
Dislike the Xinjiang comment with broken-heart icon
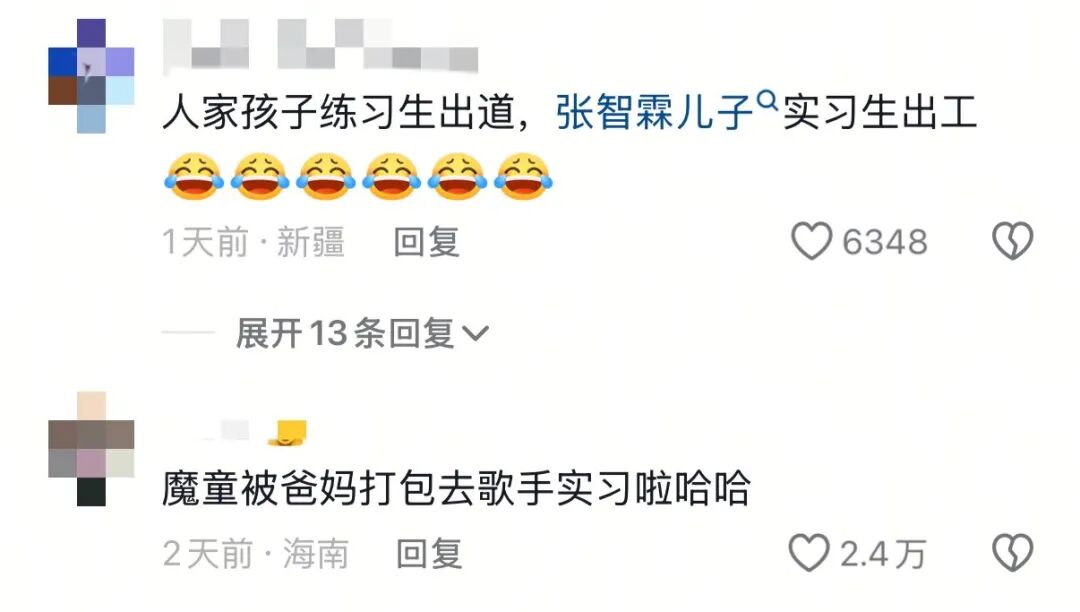coord(1012,241)
